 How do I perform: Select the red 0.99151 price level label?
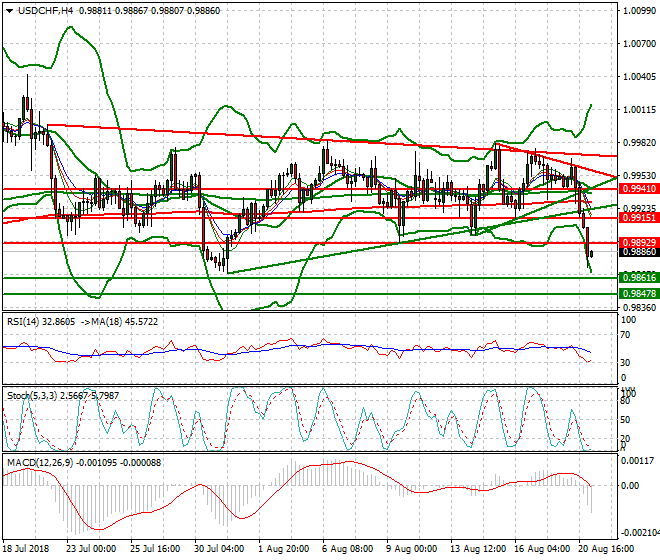(639, 218)
